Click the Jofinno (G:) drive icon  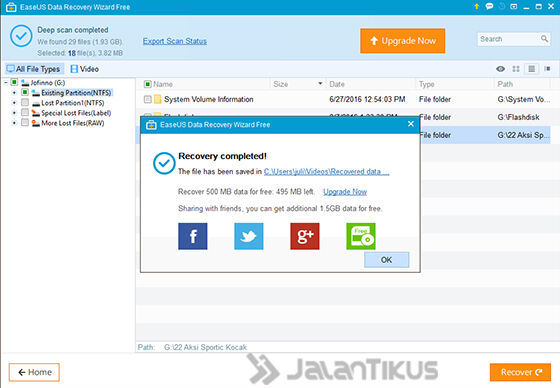(x=25, y=83)
